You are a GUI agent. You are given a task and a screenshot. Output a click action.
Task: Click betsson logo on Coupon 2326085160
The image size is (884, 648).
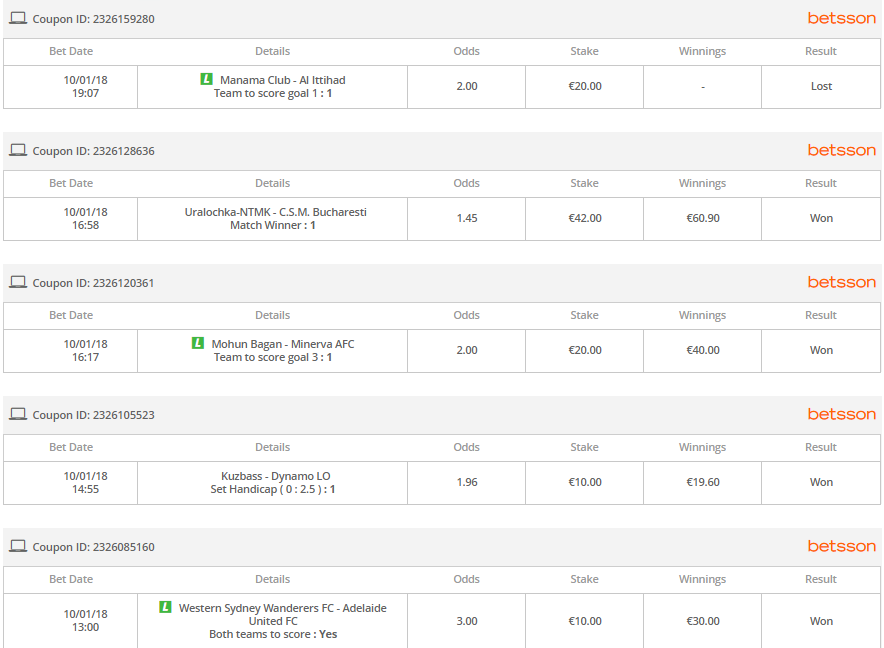pyautogui.click(x=842, y=546)
